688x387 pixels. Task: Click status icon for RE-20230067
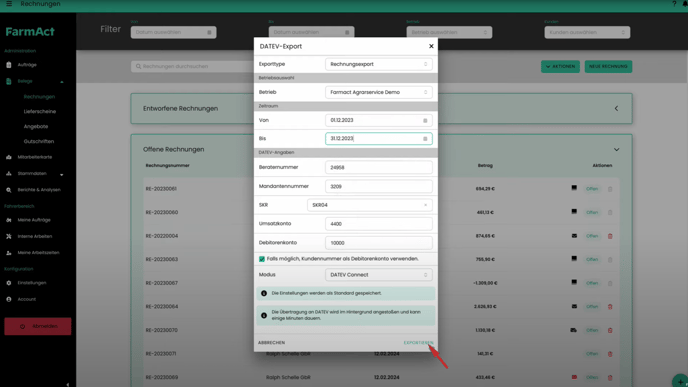tap(574, 283)
